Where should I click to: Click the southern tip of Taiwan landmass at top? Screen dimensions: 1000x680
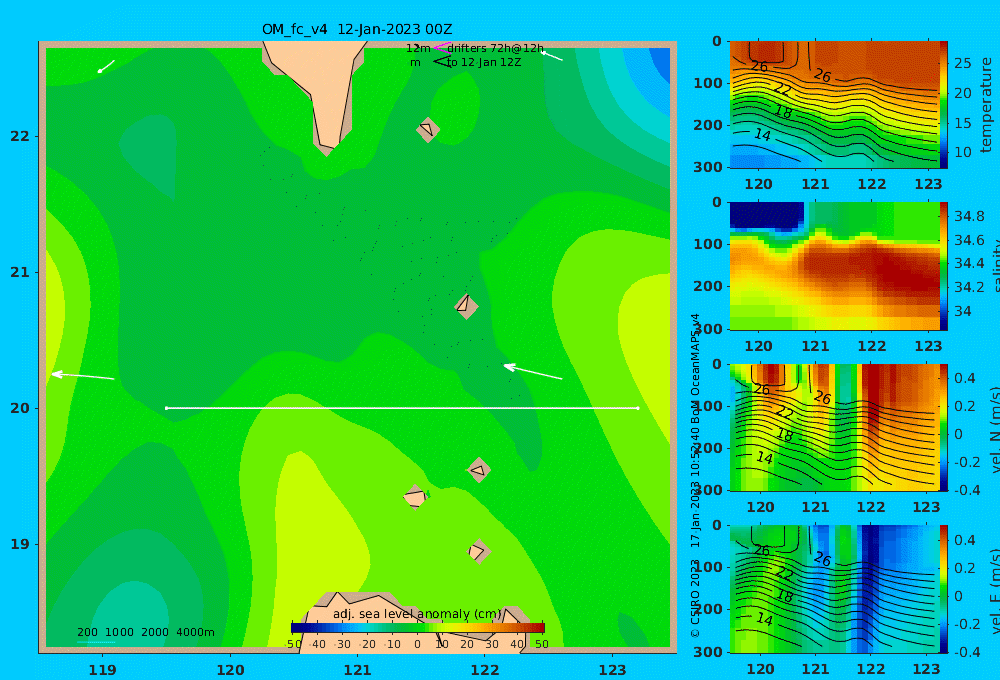[x=327, y=146]
